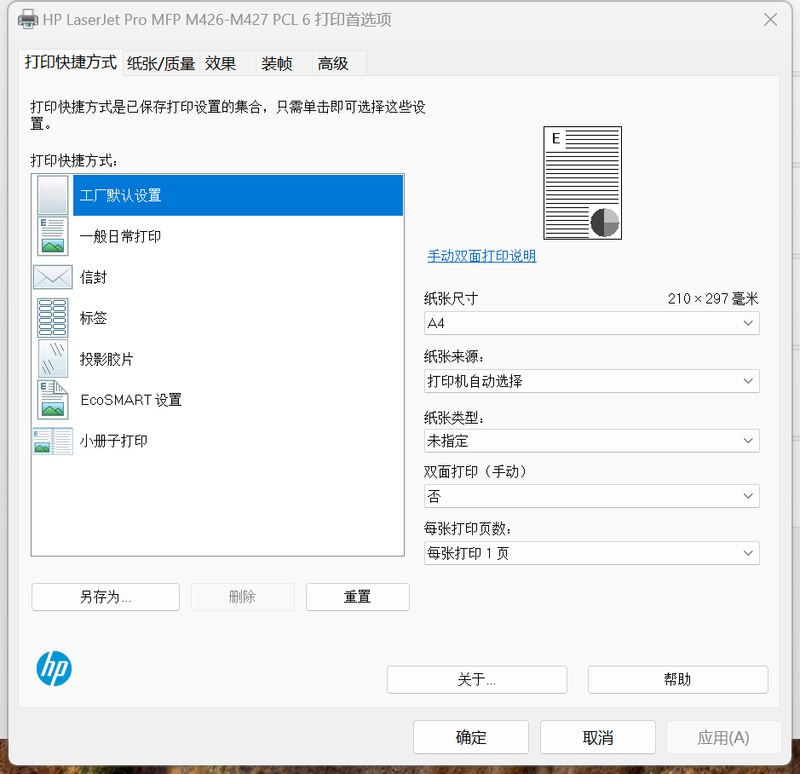
Task: Expand the 双面打印（手动）dropdown
Action: 591,496
